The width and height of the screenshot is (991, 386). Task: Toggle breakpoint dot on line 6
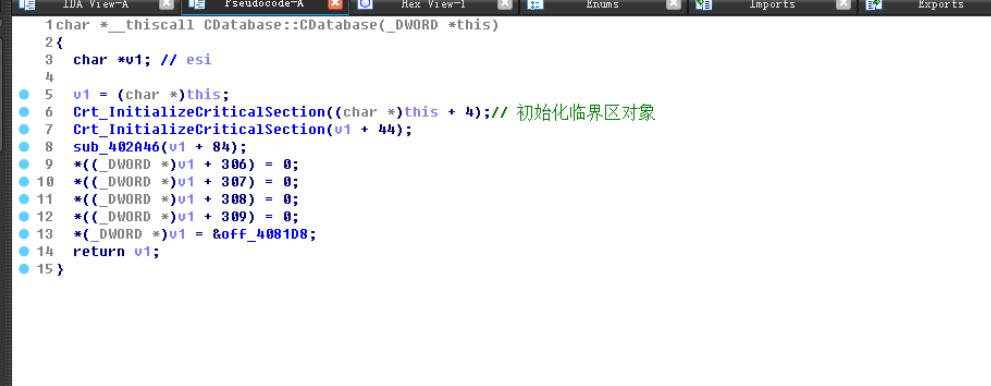point(24,112)
